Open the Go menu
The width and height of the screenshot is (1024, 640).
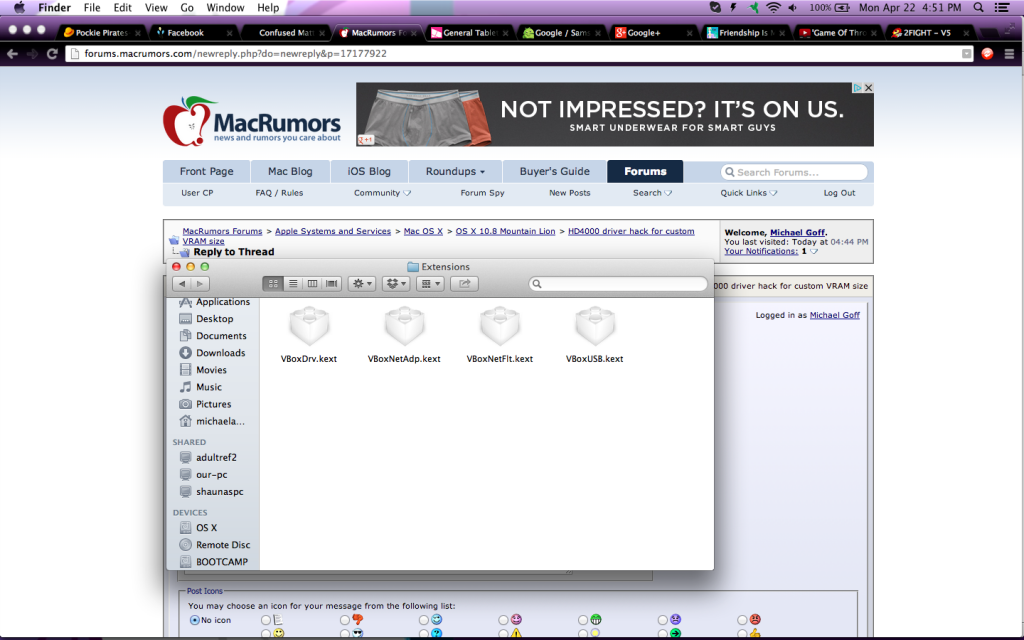(187, 8)
